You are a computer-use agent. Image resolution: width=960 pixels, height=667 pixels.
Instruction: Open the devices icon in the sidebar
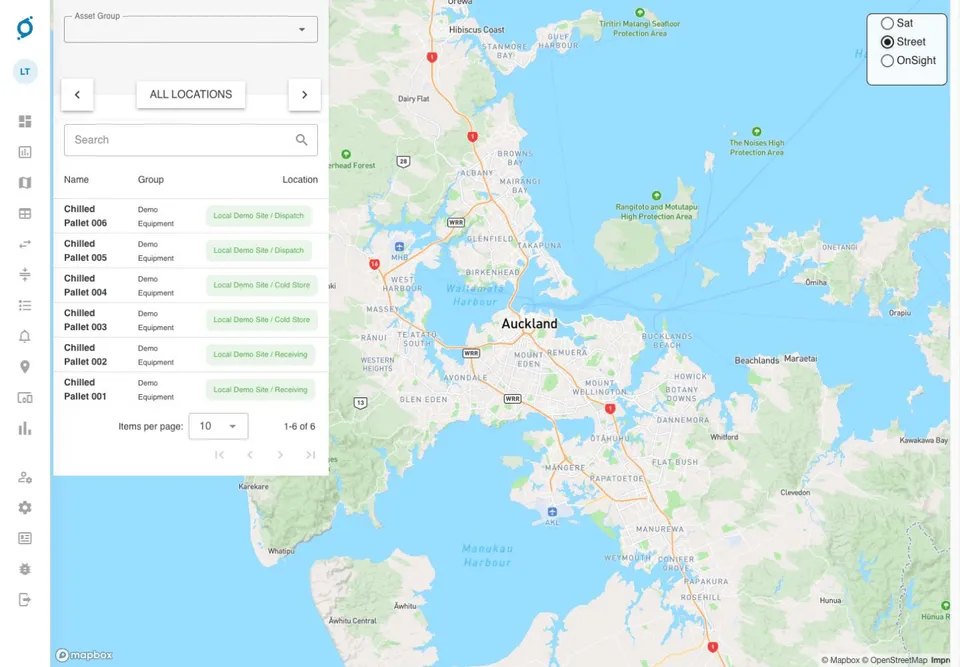pos(25,398)
